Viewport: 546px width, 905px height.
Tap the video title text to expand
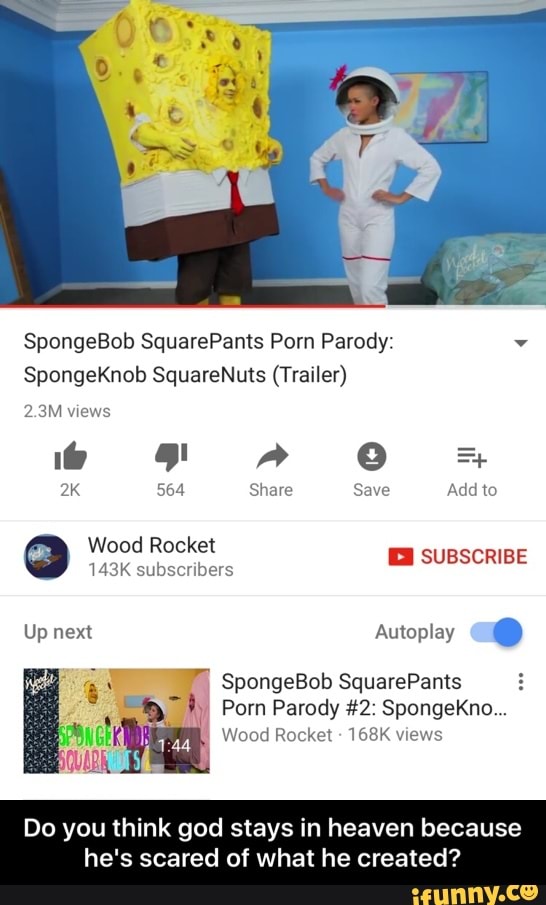click(208, 358)
